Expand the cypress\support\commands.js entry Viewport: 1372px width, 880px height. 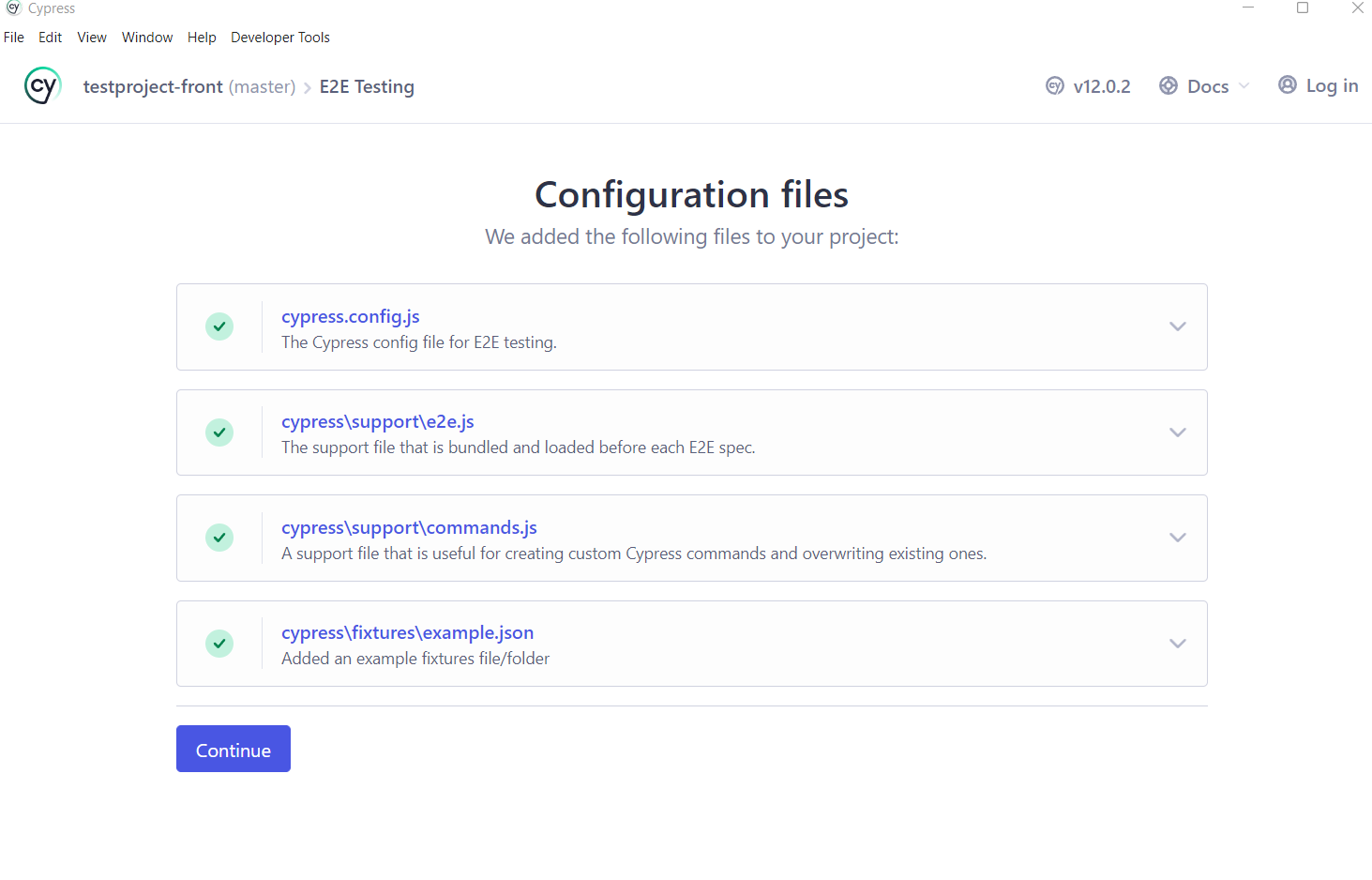click(x=1177, y=538)
